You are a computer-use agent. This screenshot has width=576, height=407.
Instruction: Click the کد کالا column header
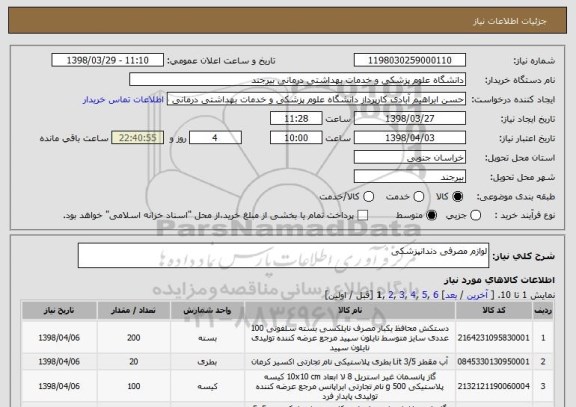click(494, 311)
